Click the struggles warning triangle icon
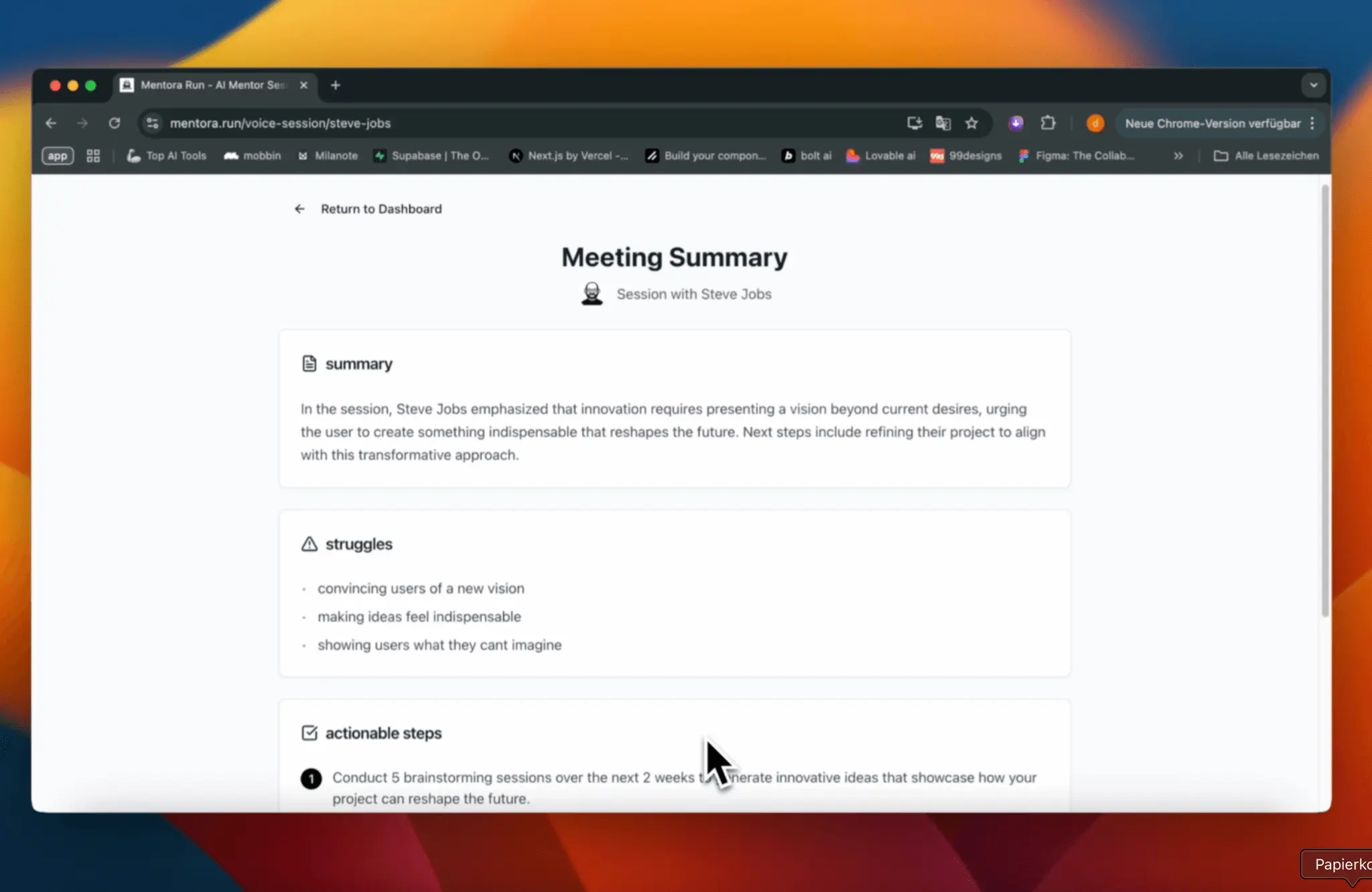The height and width of the screenshot is (892, 1372). pyautogui.click(x=309, y=544)
